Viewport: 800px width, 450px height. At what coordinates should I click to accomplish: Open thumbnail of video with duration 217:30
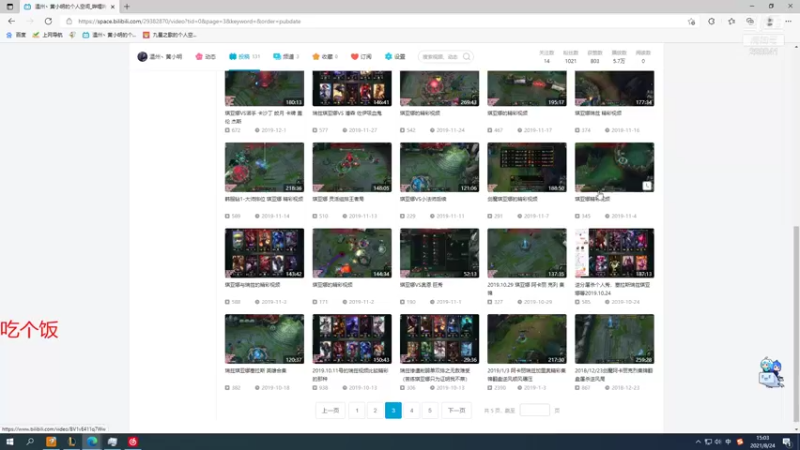[527, 339]
